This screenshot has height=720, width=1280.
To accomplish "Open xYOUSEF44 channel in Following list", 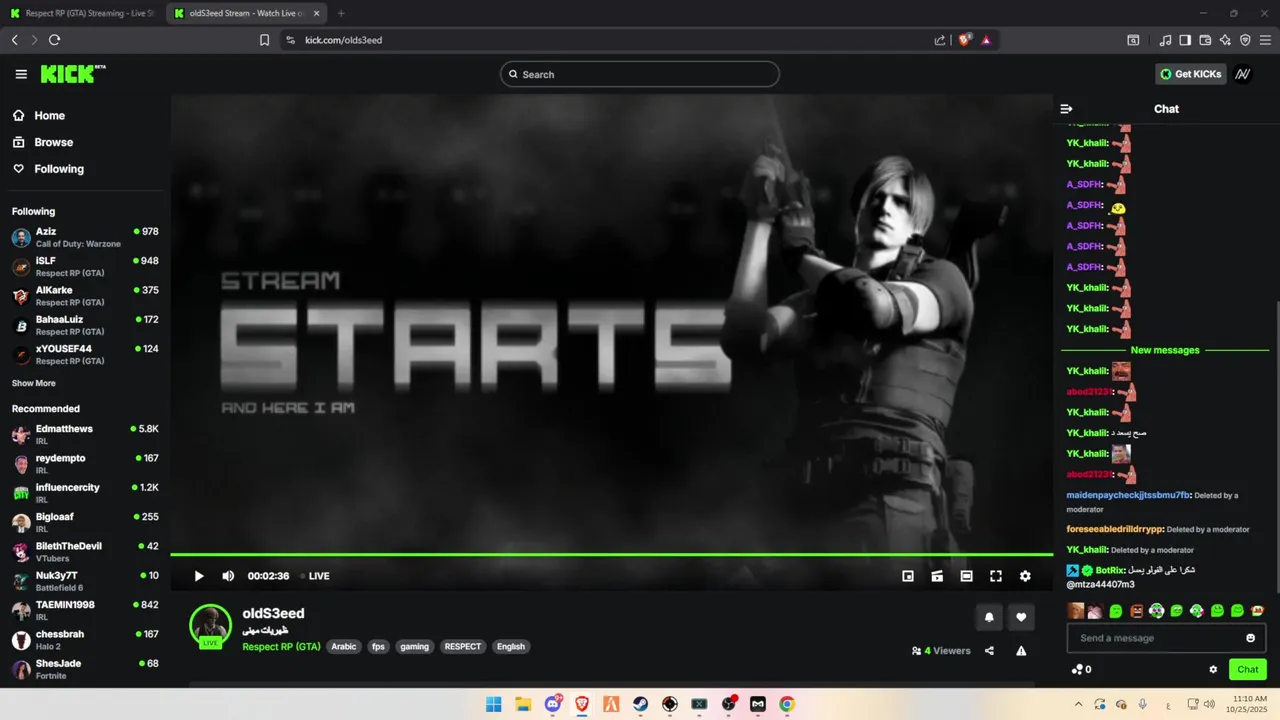I will tap(85, 354).
